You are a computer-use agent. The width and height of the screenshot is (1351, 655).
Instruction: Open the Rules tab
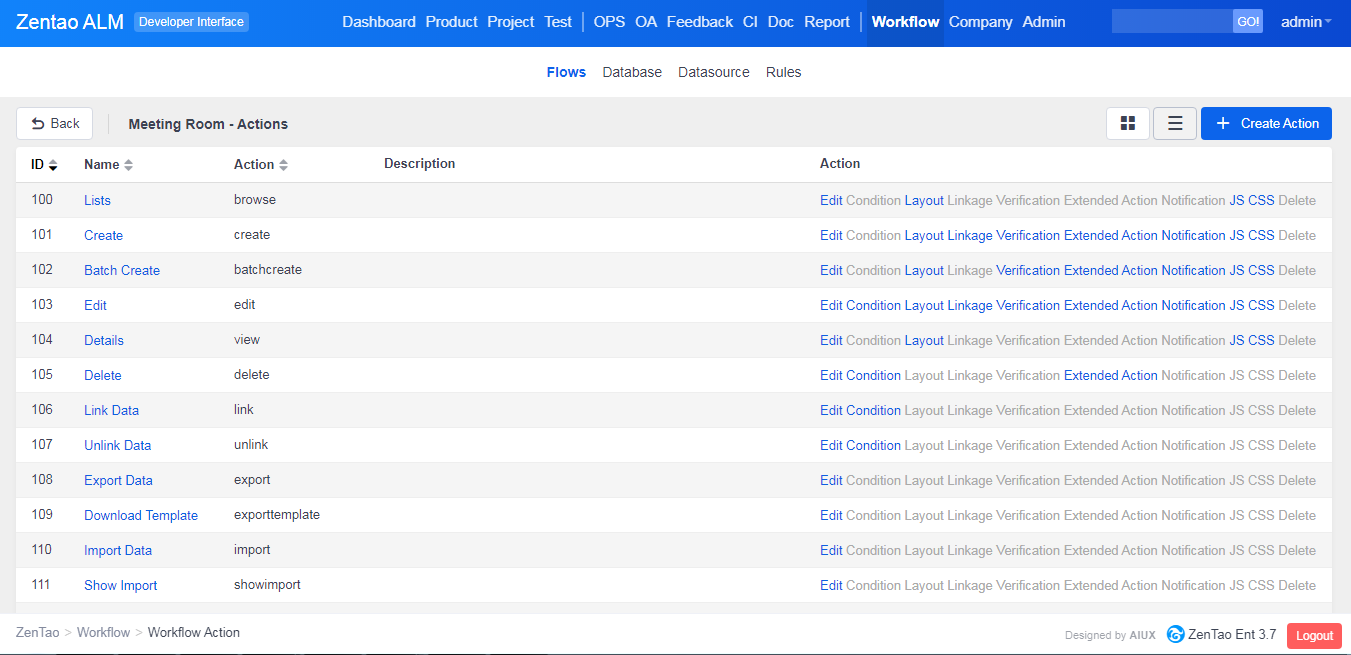(783, 72)
